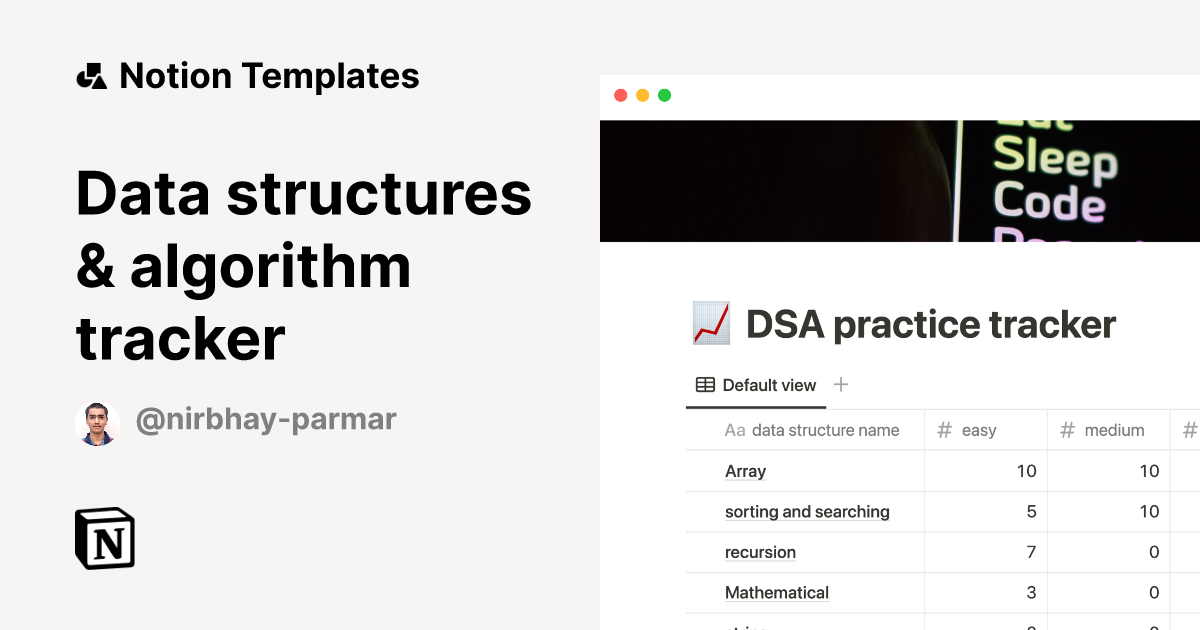This screenshot has width=1200, height=630.
Task: Open the recursion page
Action: point(760,552)
